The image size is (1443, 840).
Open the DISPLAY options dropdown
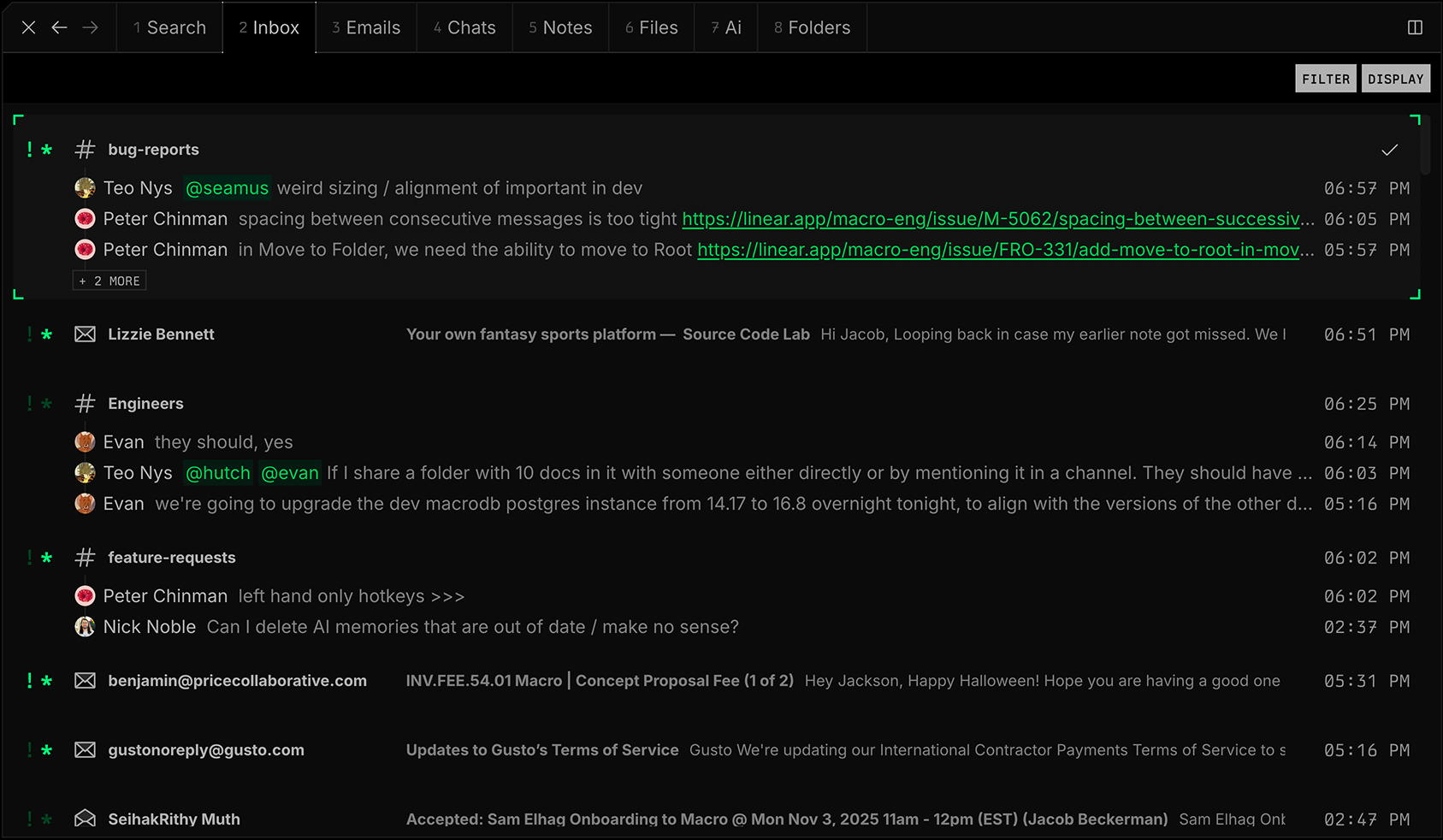pos(1395,79)
